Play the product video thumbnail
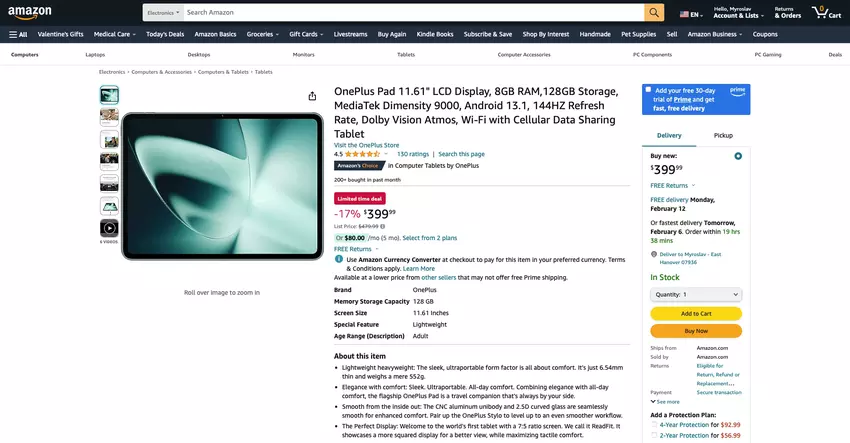 pyautogui.click(x=109, y=228)
